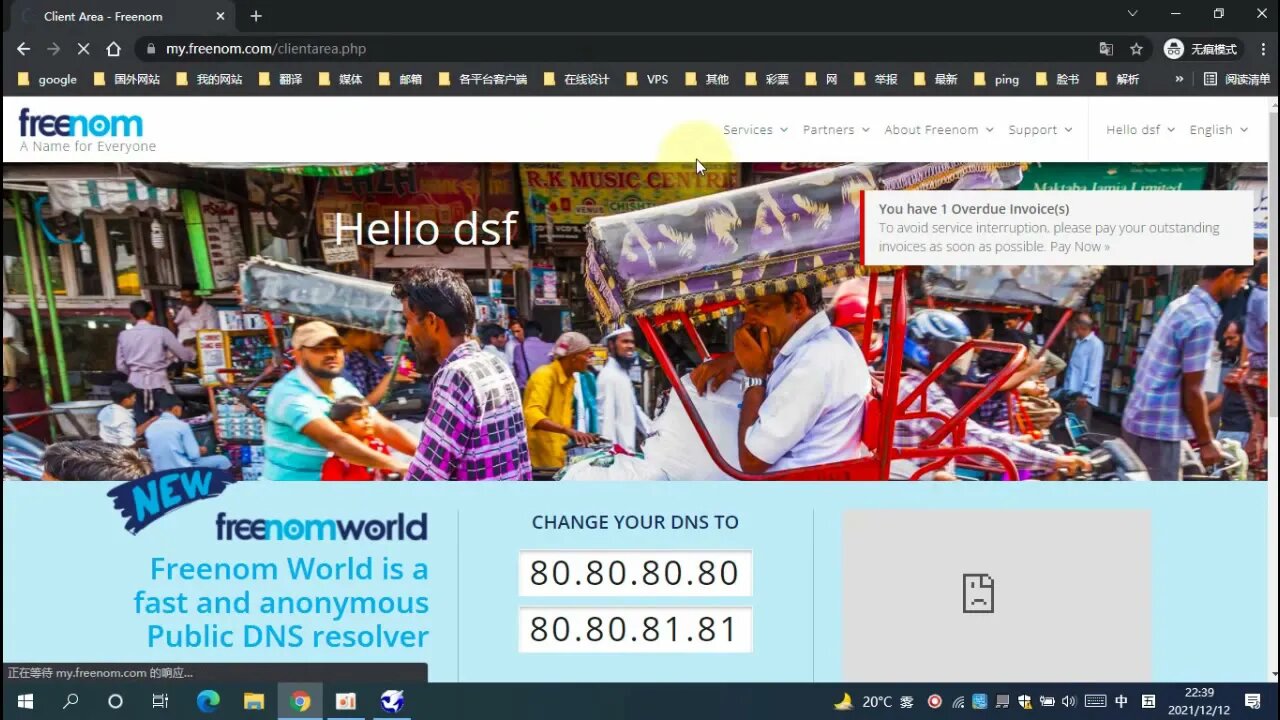Click the red recording tray icon
The image size is (1280, 720).
[x=935, y=702]
